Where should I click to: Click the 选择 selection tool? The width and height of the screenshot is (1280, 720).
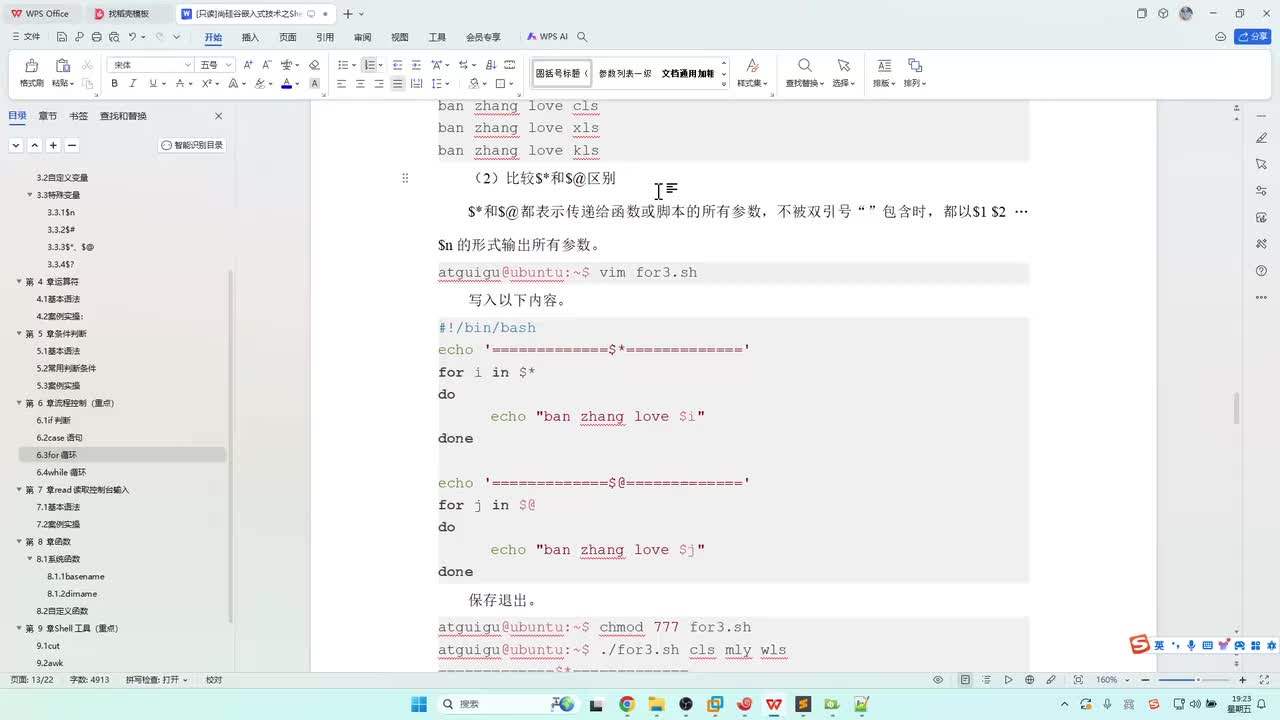pos(843,73)
